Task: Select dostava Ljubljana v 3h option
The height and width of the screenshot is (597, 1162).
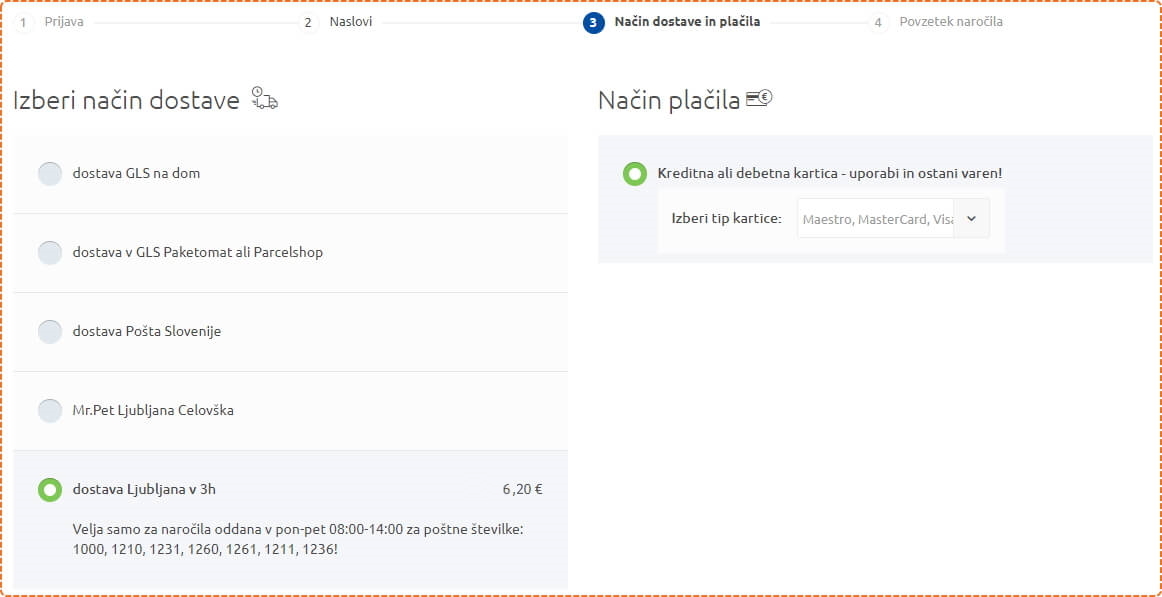Action: click(x=50, y=490)
